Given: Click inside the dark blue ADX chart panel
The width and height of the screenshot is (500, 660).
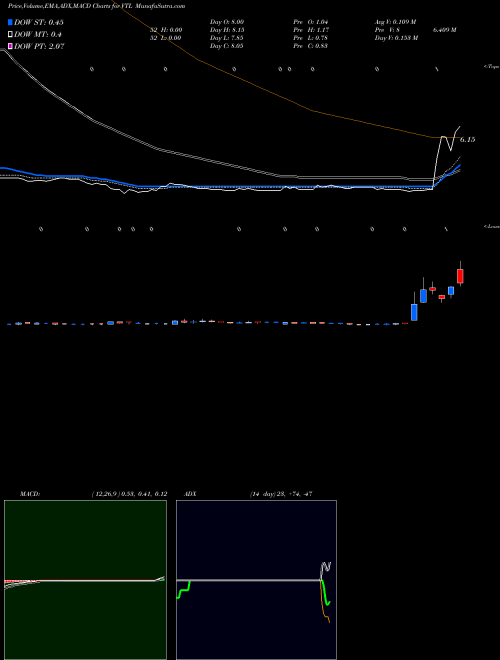Looking at the screenshot, I should pyautogui.click(x=256, y=579).
